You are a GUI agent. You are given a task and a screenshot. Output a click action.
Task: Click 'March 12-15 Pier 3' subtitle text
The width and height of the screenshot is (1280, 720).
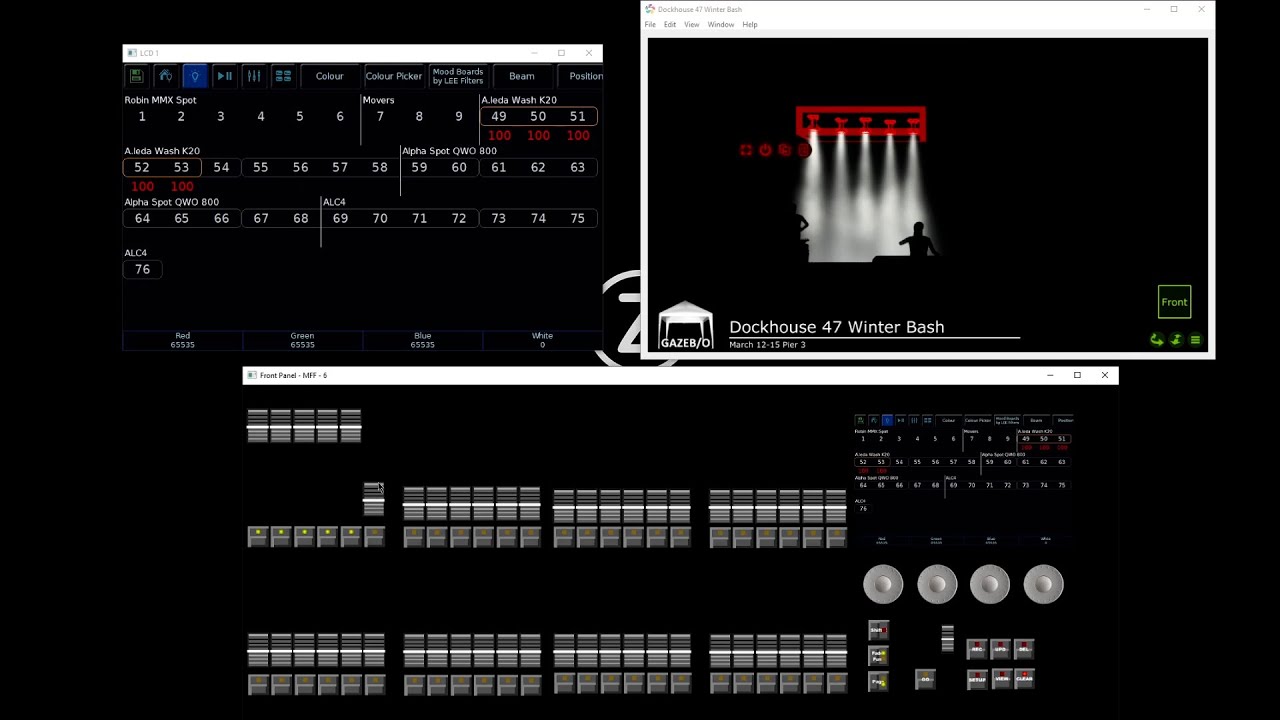click(x=767, y=345)
